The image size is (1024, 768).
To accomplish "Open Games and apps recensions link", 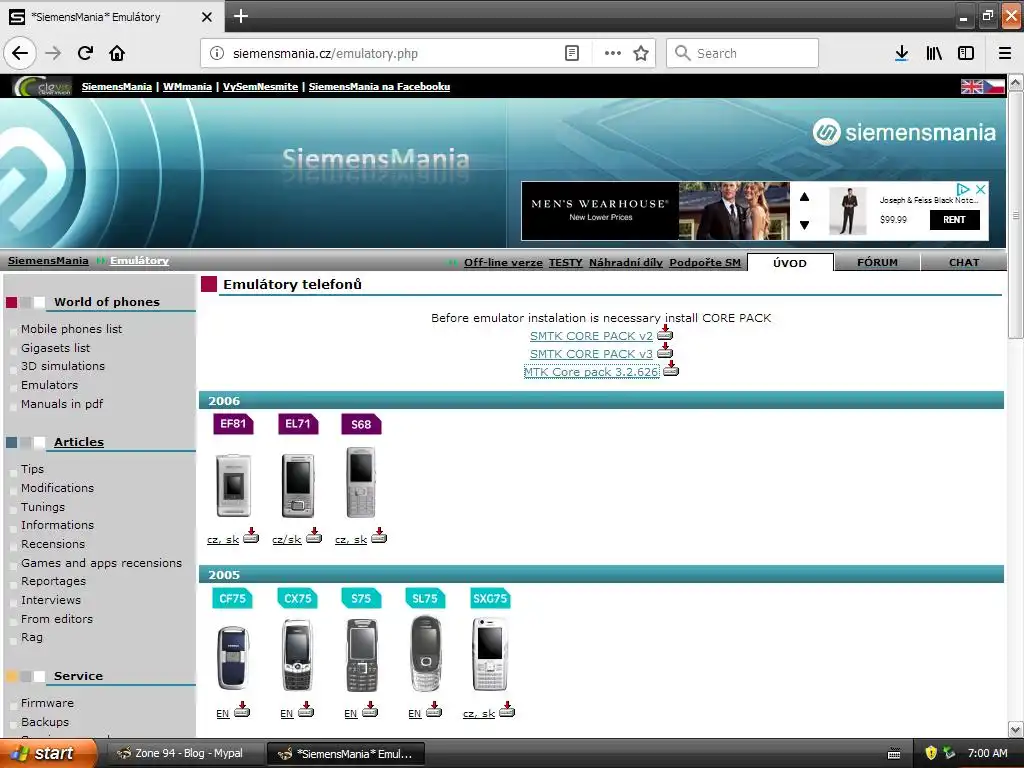I will point(101,563).
